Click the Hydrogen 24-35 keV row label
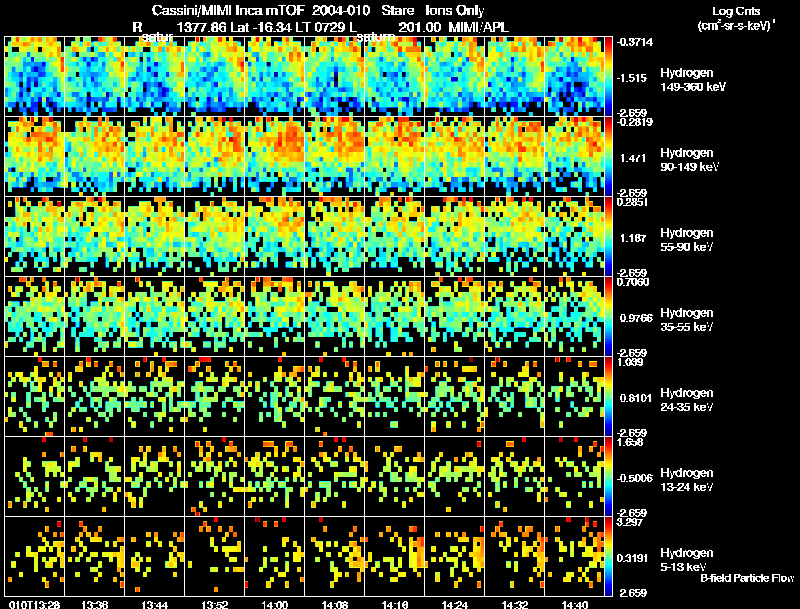Image resolution: width=800 pixels, height=609 pixels. click(687, 400)
